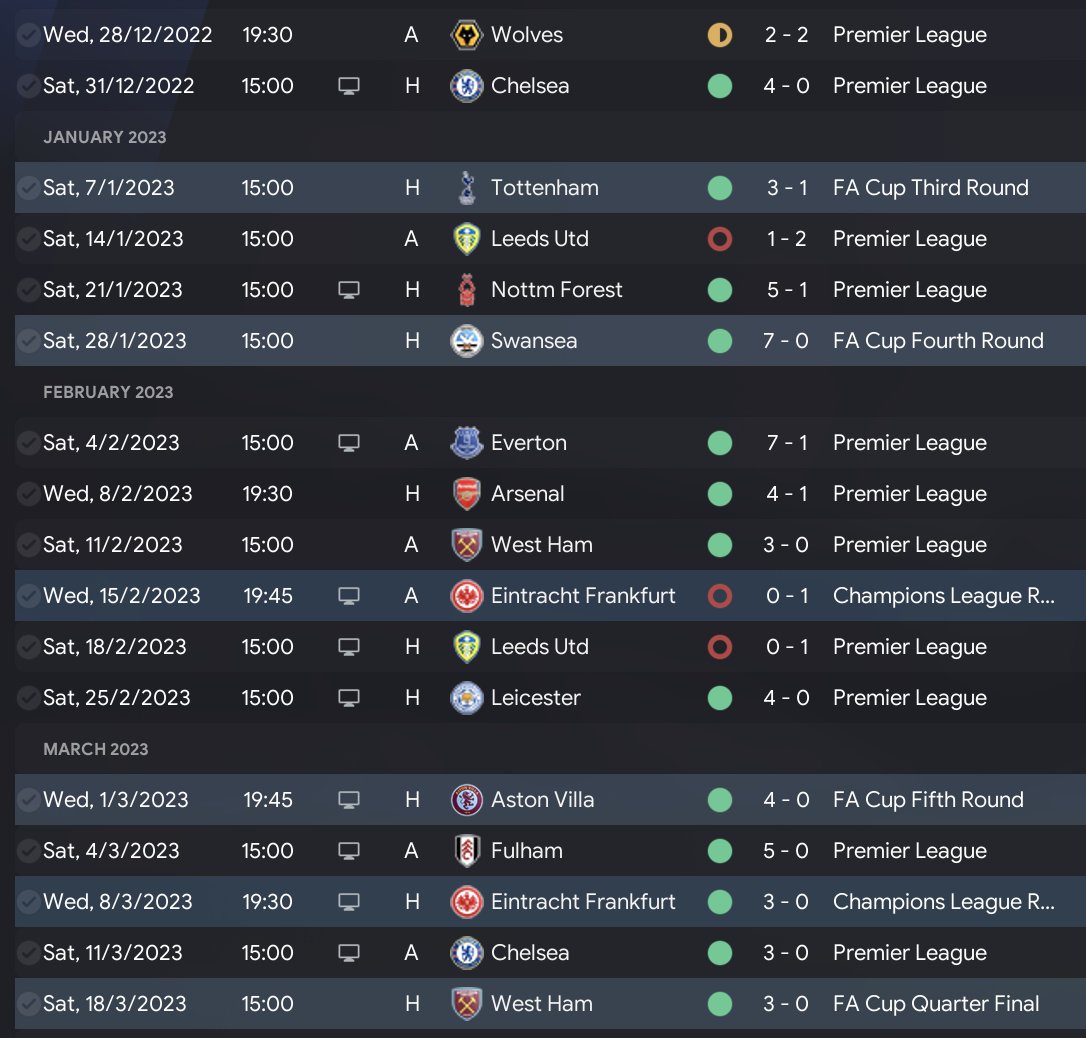The width and height of the screenshot is (1086, 1038).
Task: Toggle the check mark beside Wed, 28/12/2022
Action: point(28,35)
